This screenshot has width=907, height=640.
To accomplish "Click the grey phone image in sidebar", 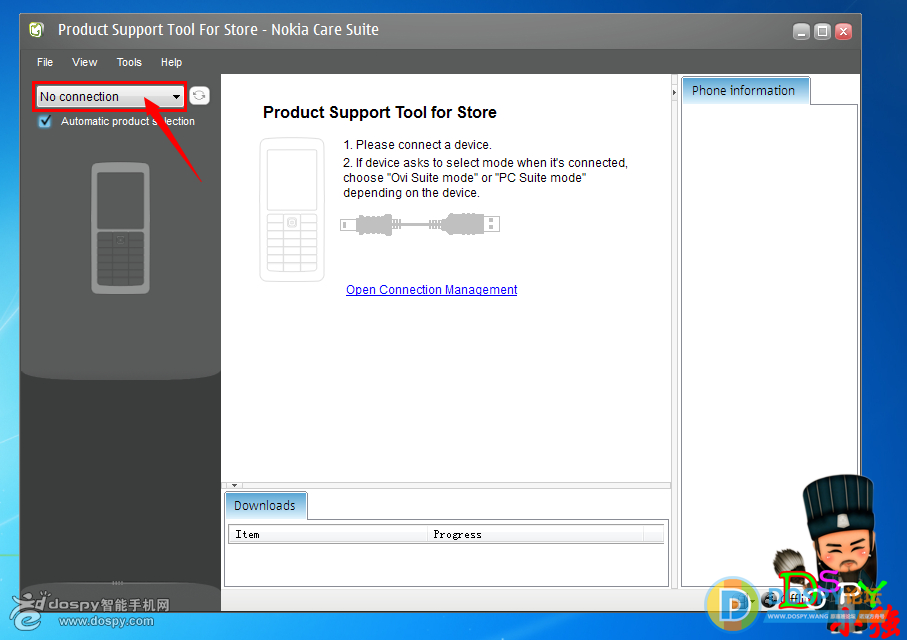I will point(120,228).
